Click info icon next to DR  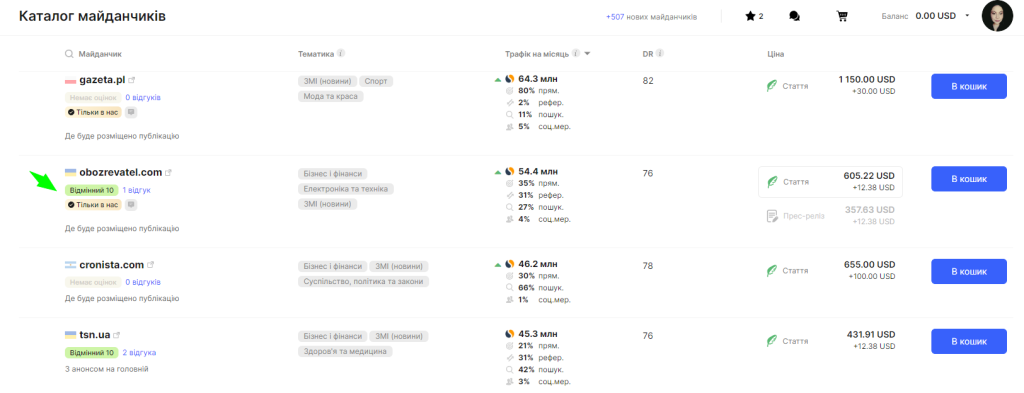[x=660, y=54]
